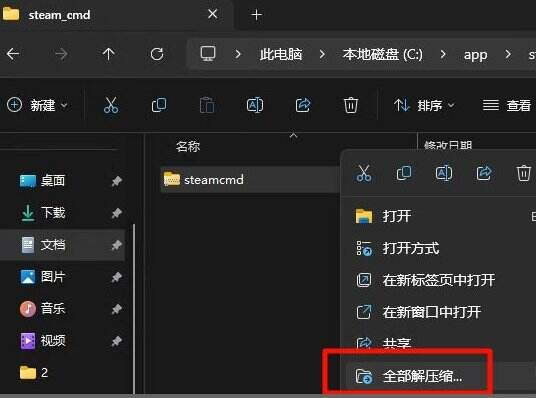Click the pin icon beside 下载

coord(117,213)
